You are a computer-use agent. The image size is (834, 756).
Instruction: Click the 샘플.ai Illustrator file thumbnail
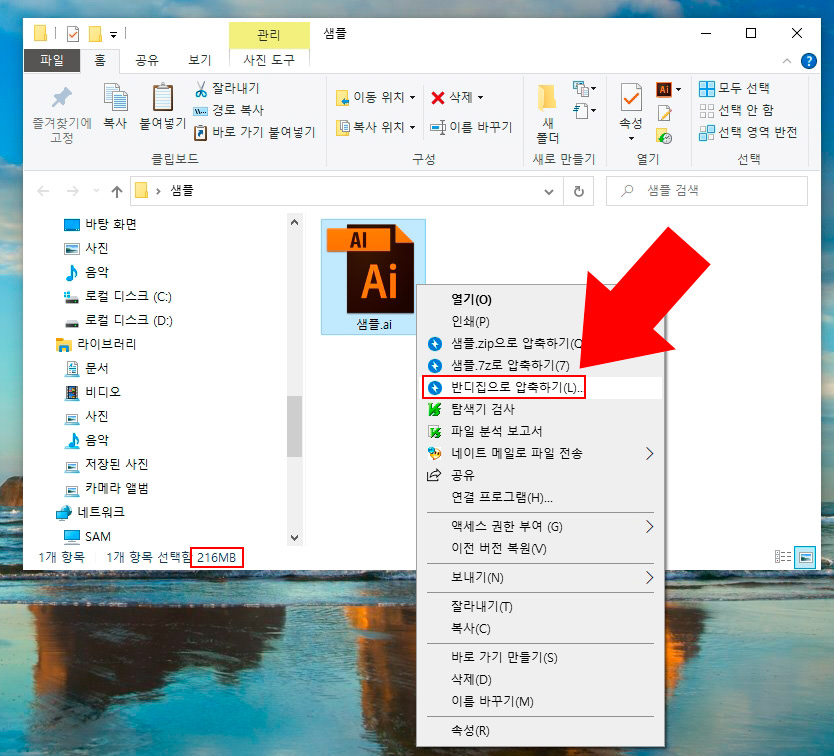pos(373,277)
